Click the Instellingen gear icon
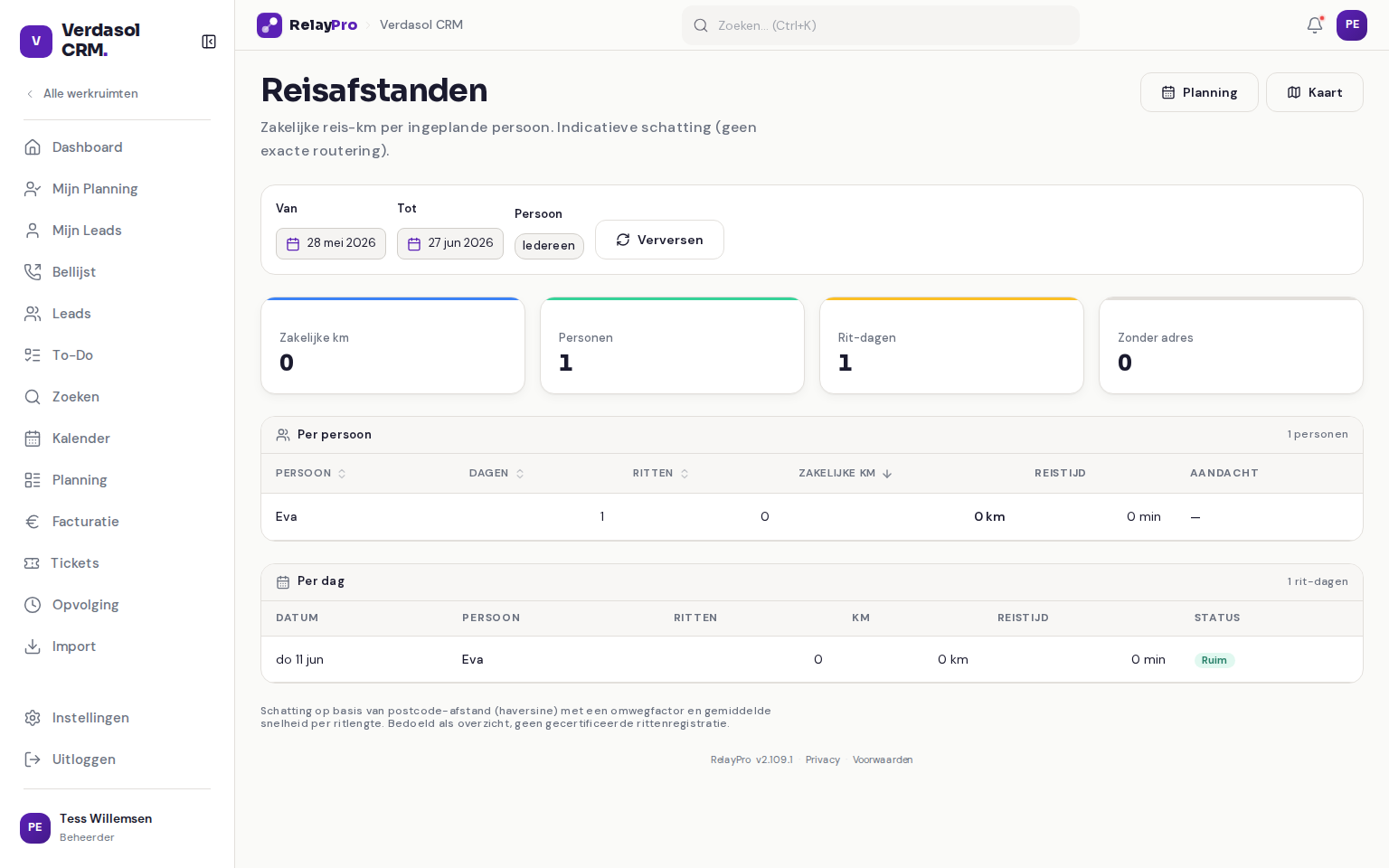The height and width of the screenshot is (868, 1389). coord(33,718)
